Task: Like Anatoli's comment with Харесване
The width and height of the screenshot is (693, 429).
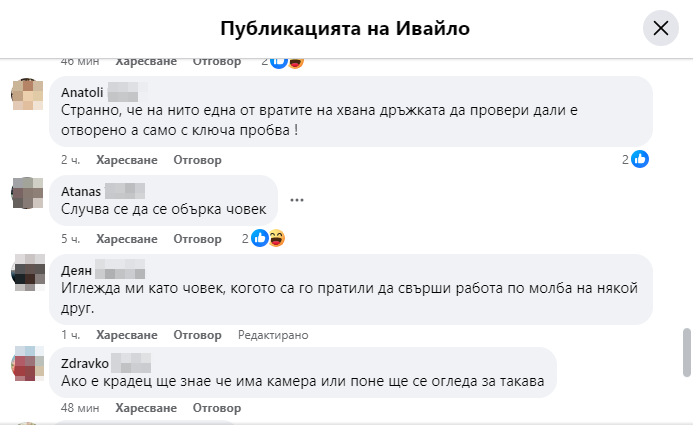Action: pos(127,159)
